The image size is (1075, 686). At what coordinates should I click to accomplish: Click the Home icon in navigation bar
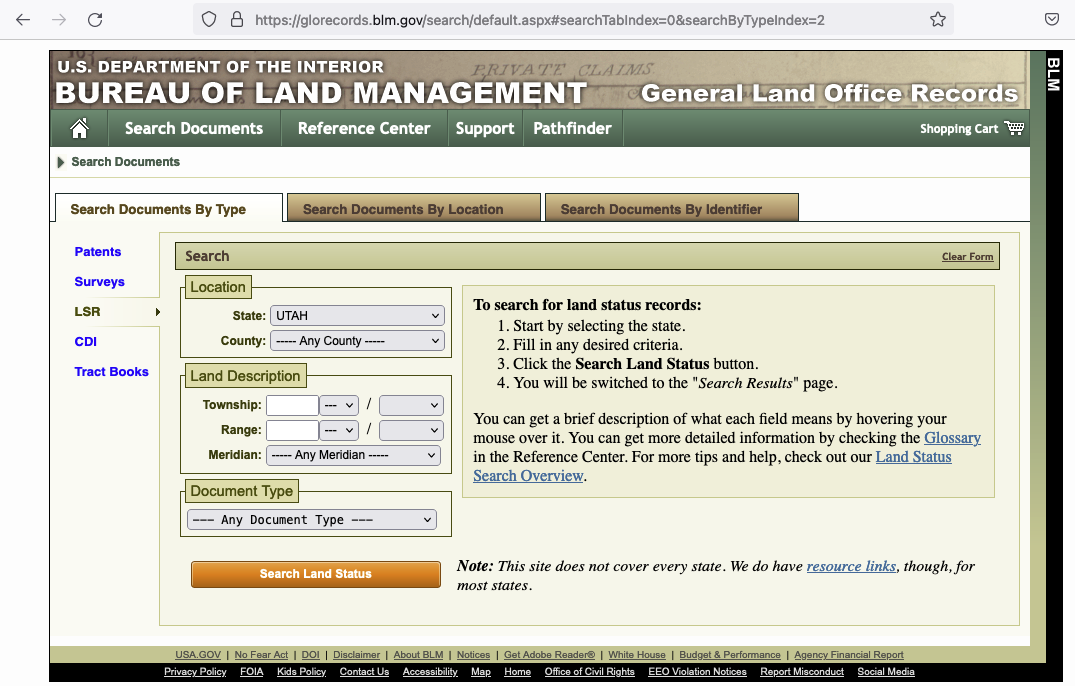pyautogui.click(x=80, y=128)
